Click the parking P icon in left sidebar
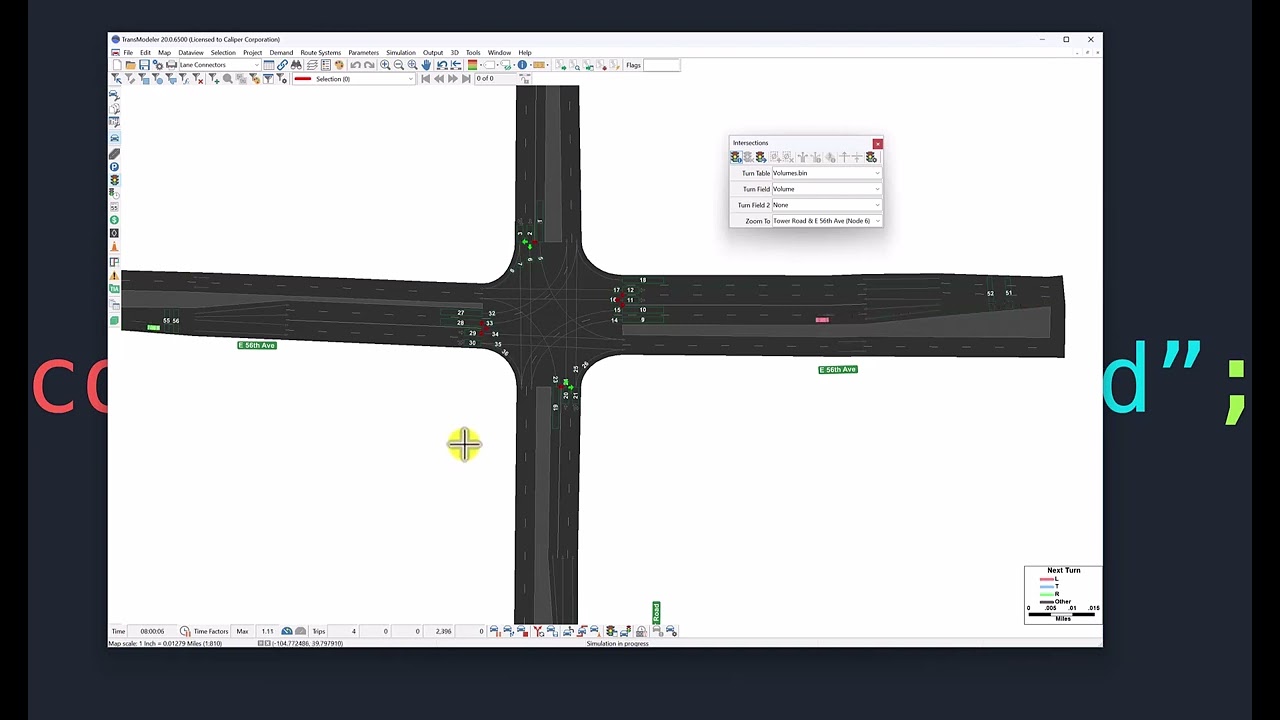Screen dimensions: 1280x720 114,166
